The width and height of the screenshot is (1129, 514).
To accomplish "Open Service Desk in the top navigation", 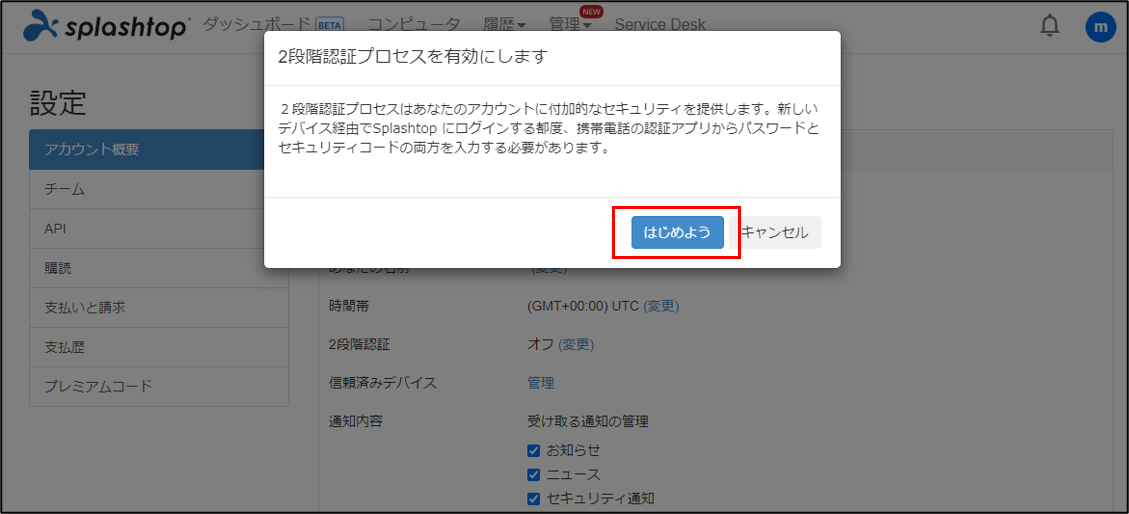I will pyautogui.click(x=660, y=24).
